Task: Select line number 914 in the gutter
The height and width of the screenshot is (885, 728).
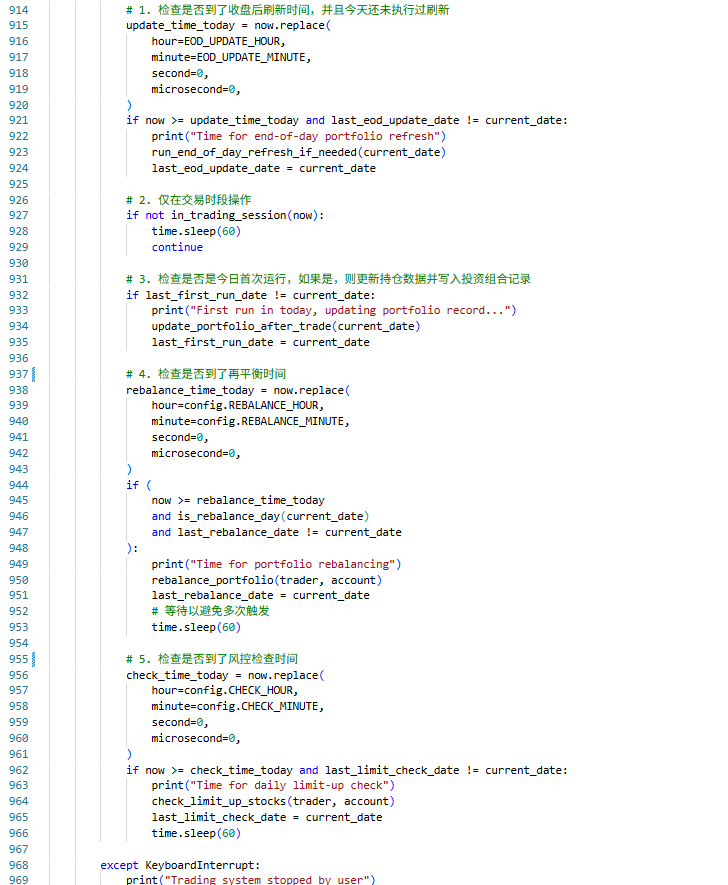Action: pos(17,9)
